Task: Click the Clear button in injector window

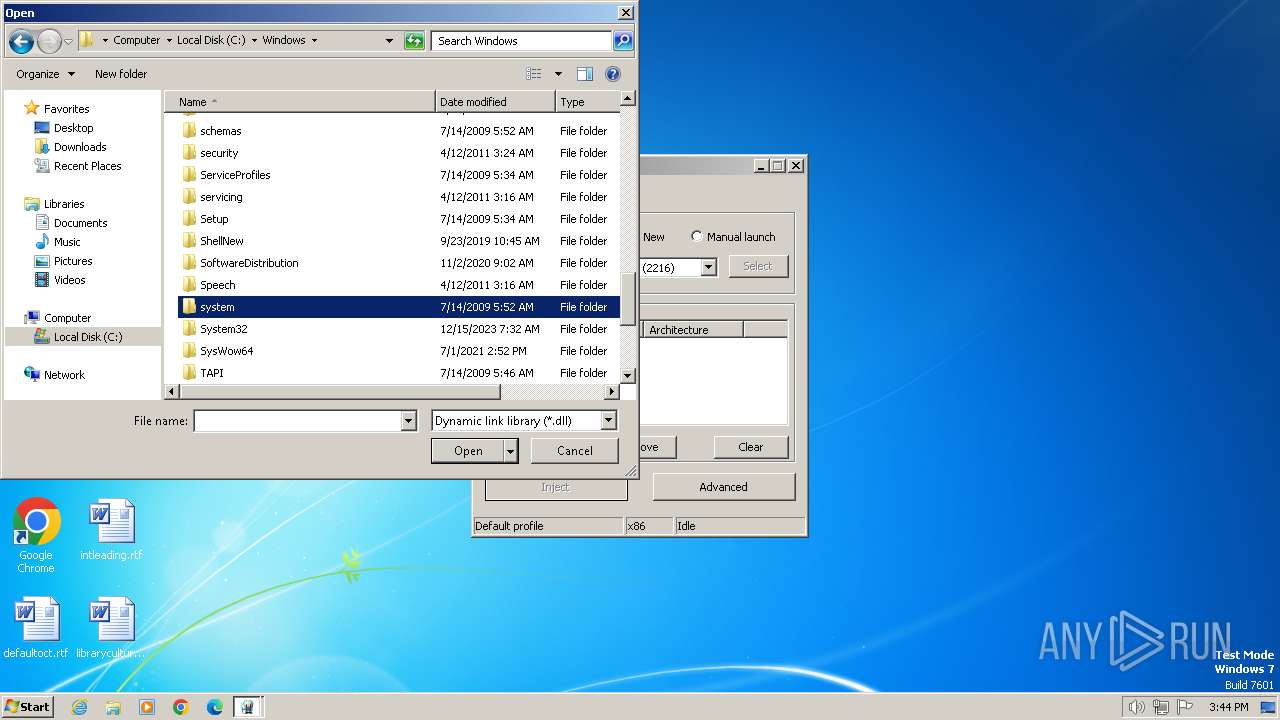Action: point(751,447)
